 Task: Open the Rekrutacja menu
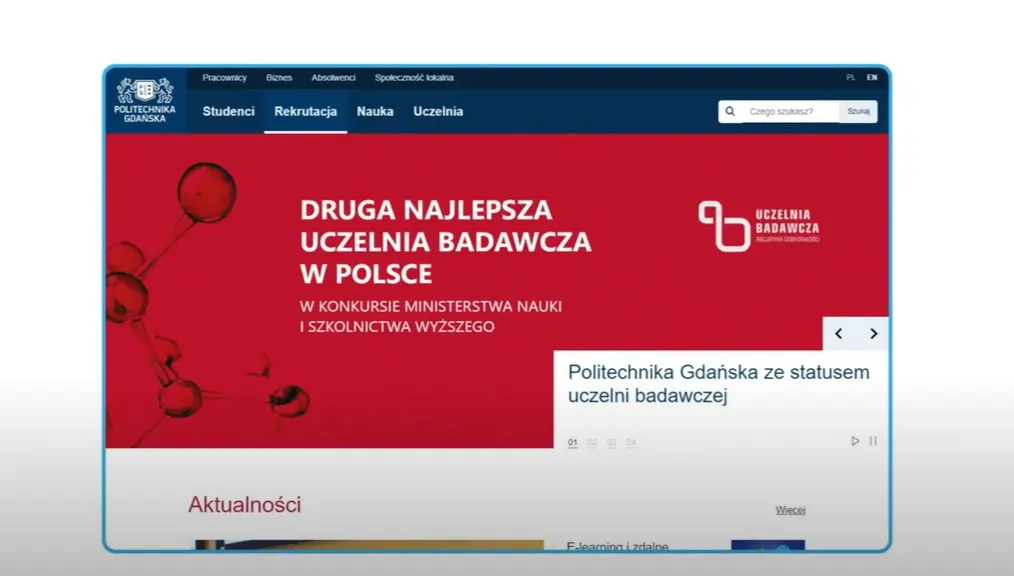[x=305, y=111]
